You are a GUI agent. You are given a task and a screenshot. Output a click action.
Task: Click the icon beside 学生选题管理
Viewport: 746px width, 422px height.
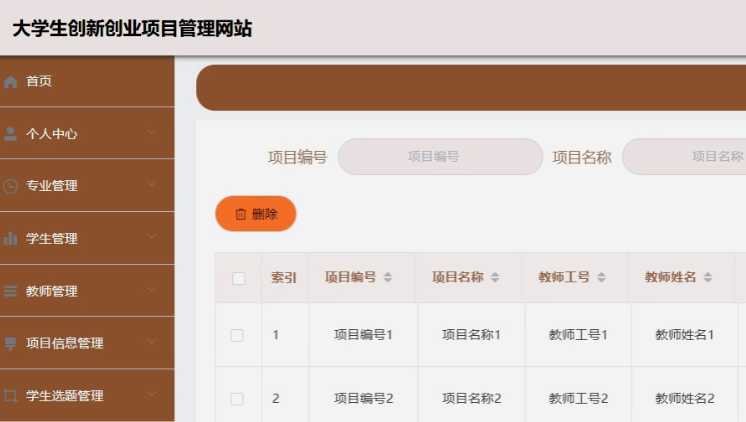click(11, 396)
